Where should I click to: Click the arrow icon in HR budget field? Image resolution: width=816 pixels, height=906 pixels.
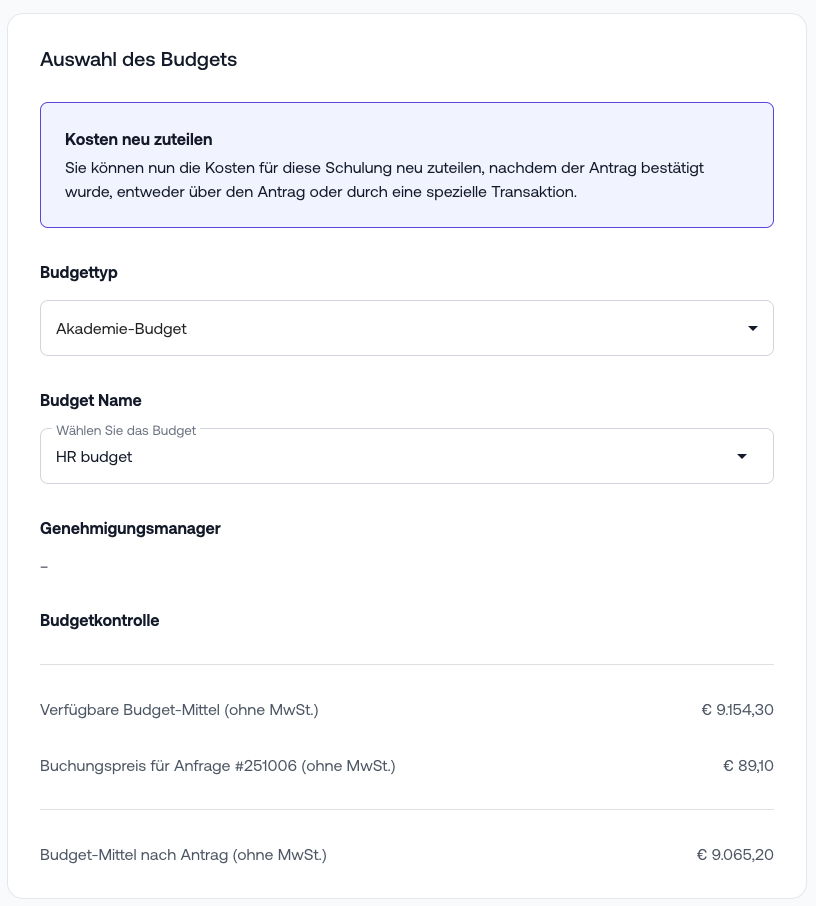742,457
